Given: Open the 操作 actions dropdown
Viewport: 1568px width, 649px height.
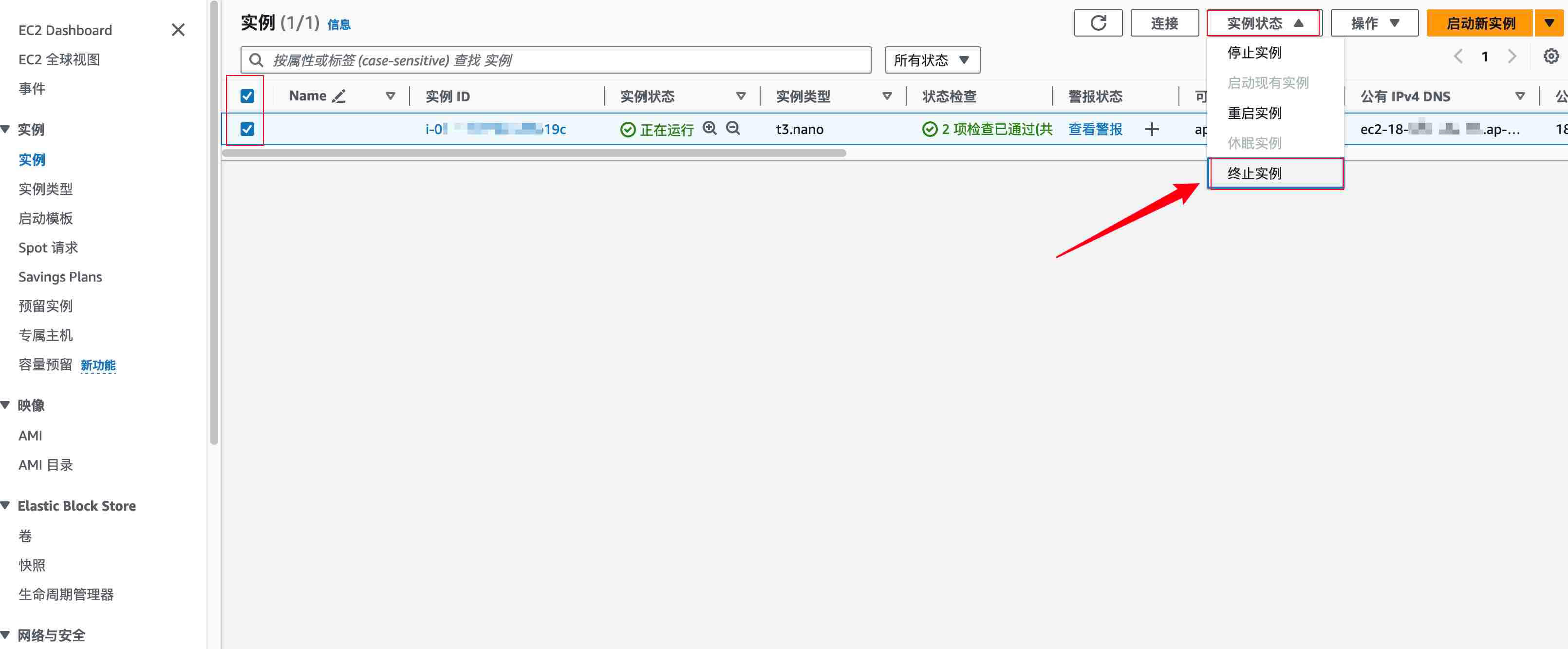Looking at the screenshot, I should tap(1374, 23).
